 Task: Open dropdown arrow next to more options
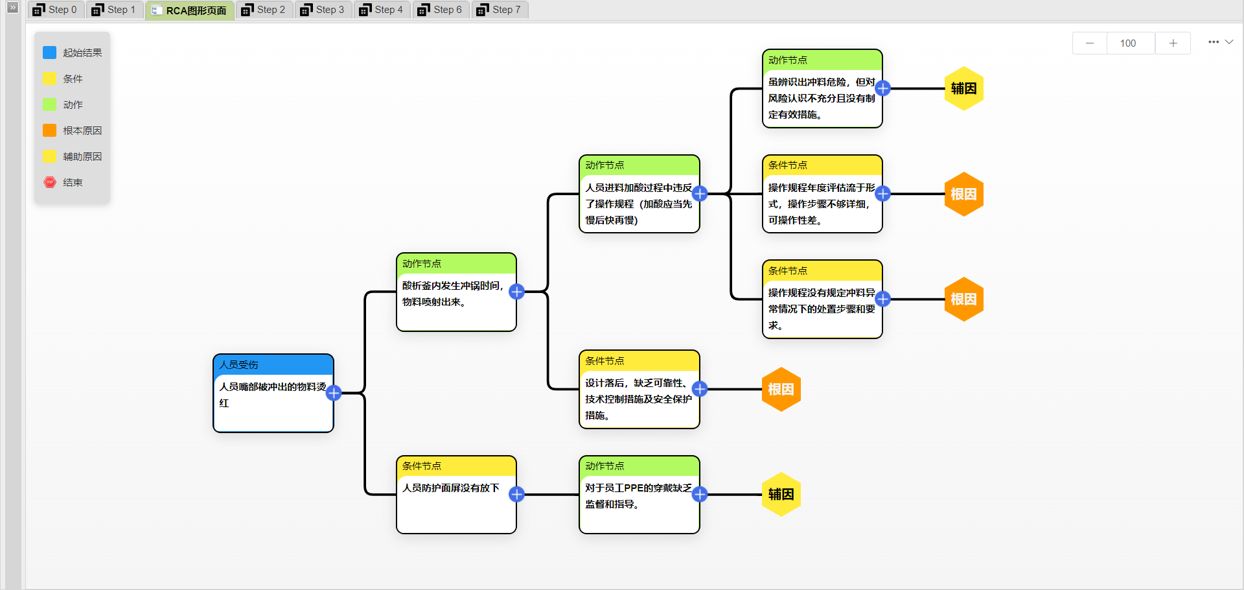click(1229, 42)
